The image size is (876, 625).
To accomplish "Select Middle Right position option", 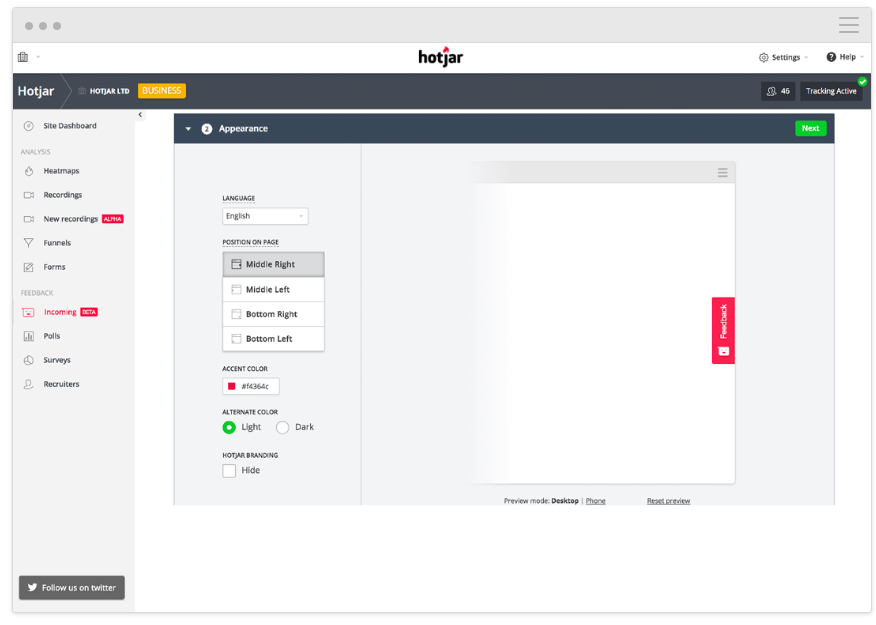I will coord(273,264).
